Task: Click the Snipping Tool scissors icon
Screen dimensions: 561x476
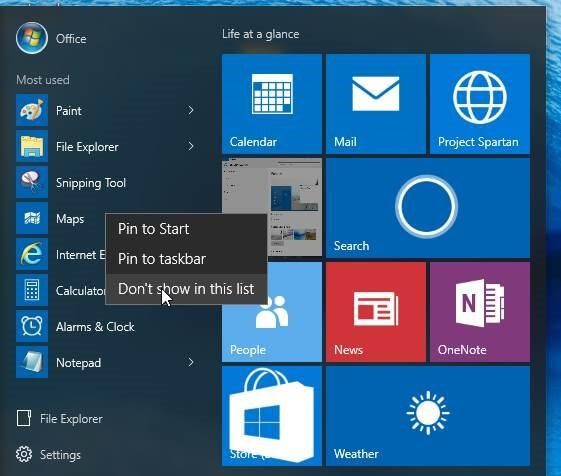Action: tap(32, 182)
